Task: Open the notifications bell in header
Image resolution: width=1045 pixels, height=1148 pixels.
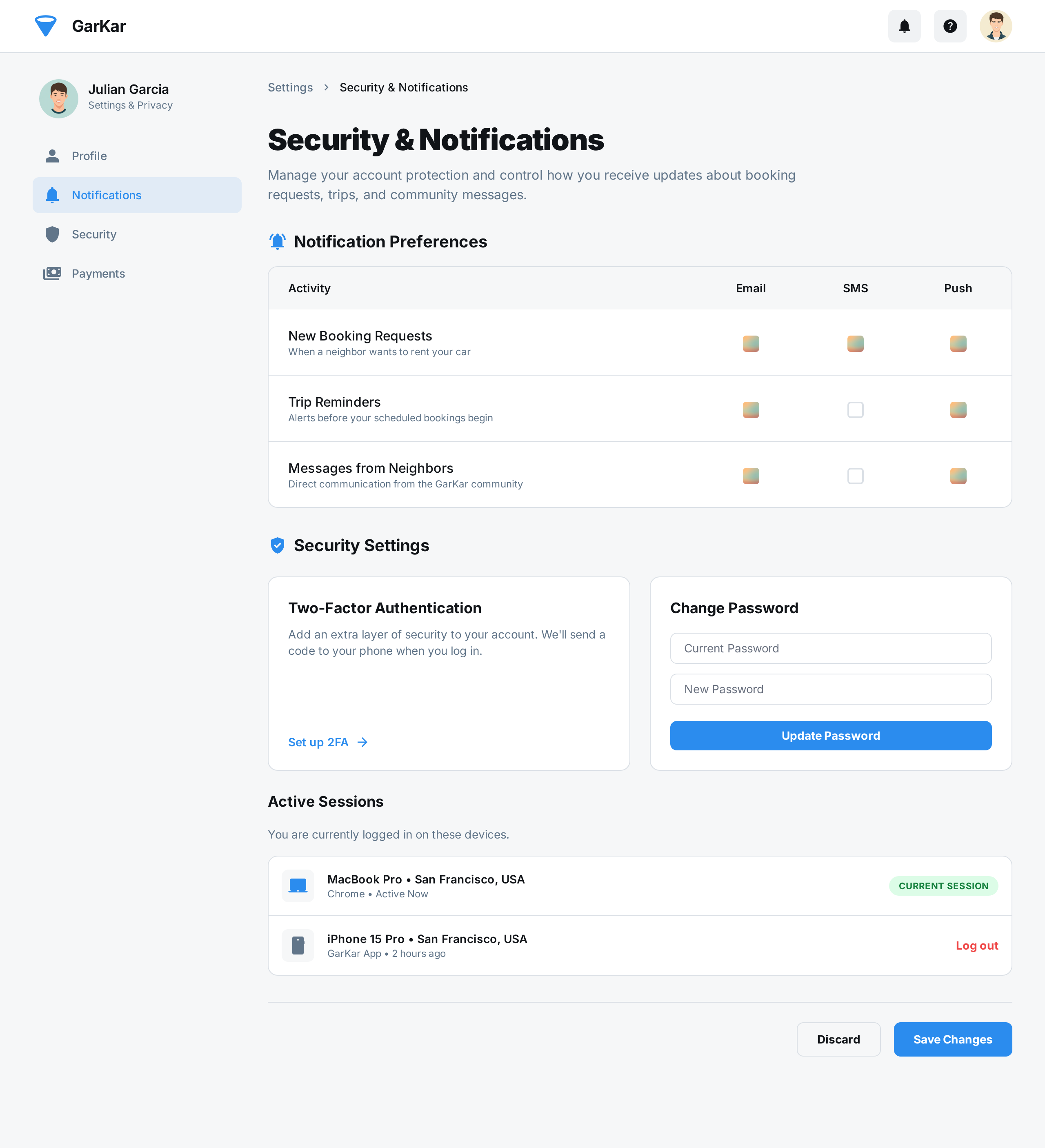Action: 904,26
